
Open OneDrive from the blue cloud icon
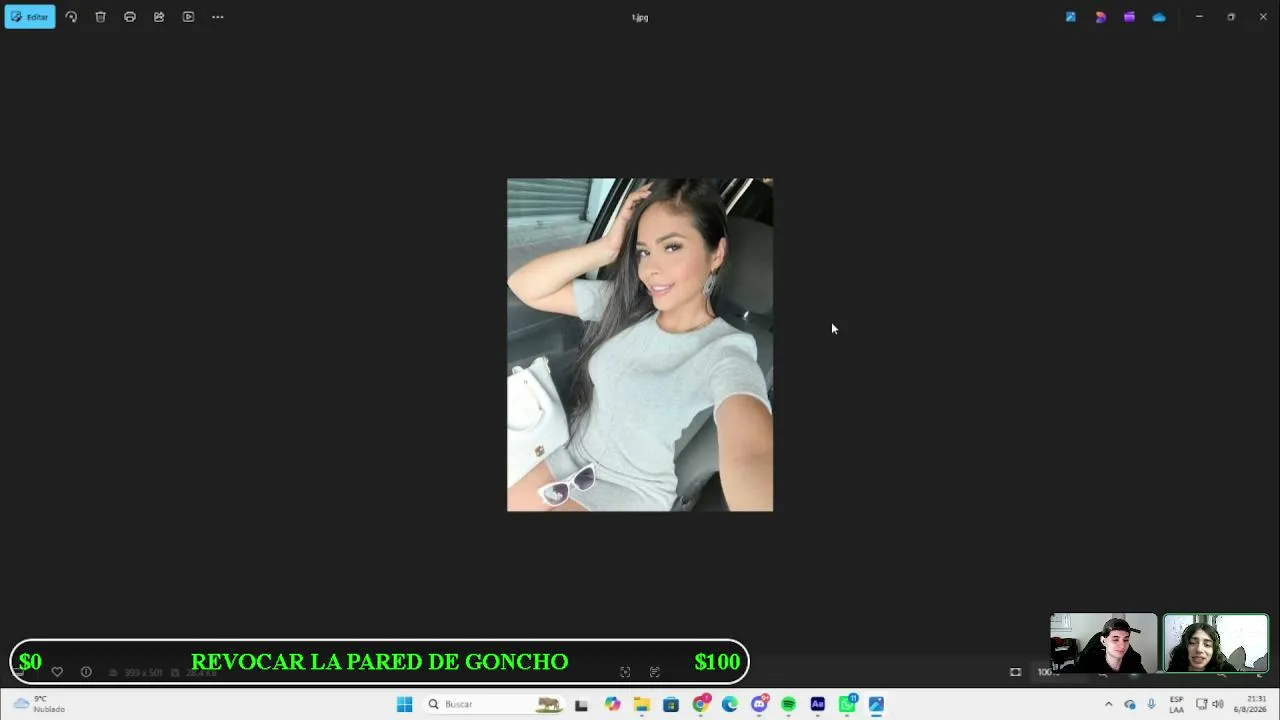[1159, 17]
